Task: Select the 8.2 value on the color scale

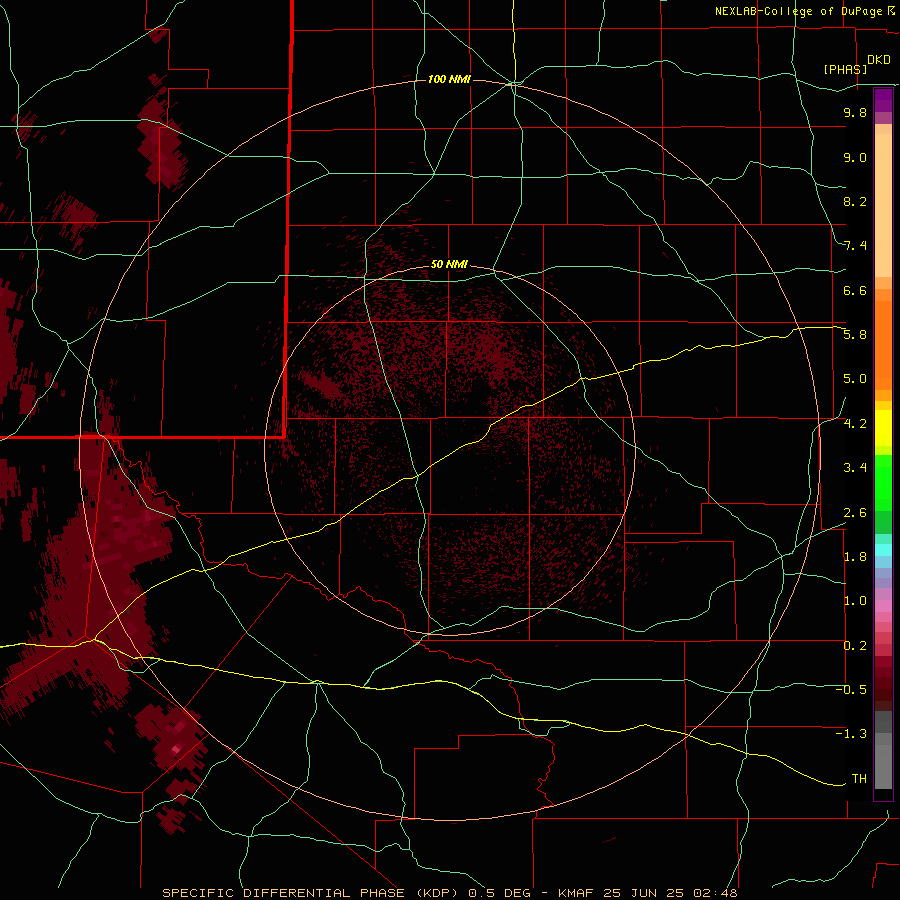Action: 855,201
